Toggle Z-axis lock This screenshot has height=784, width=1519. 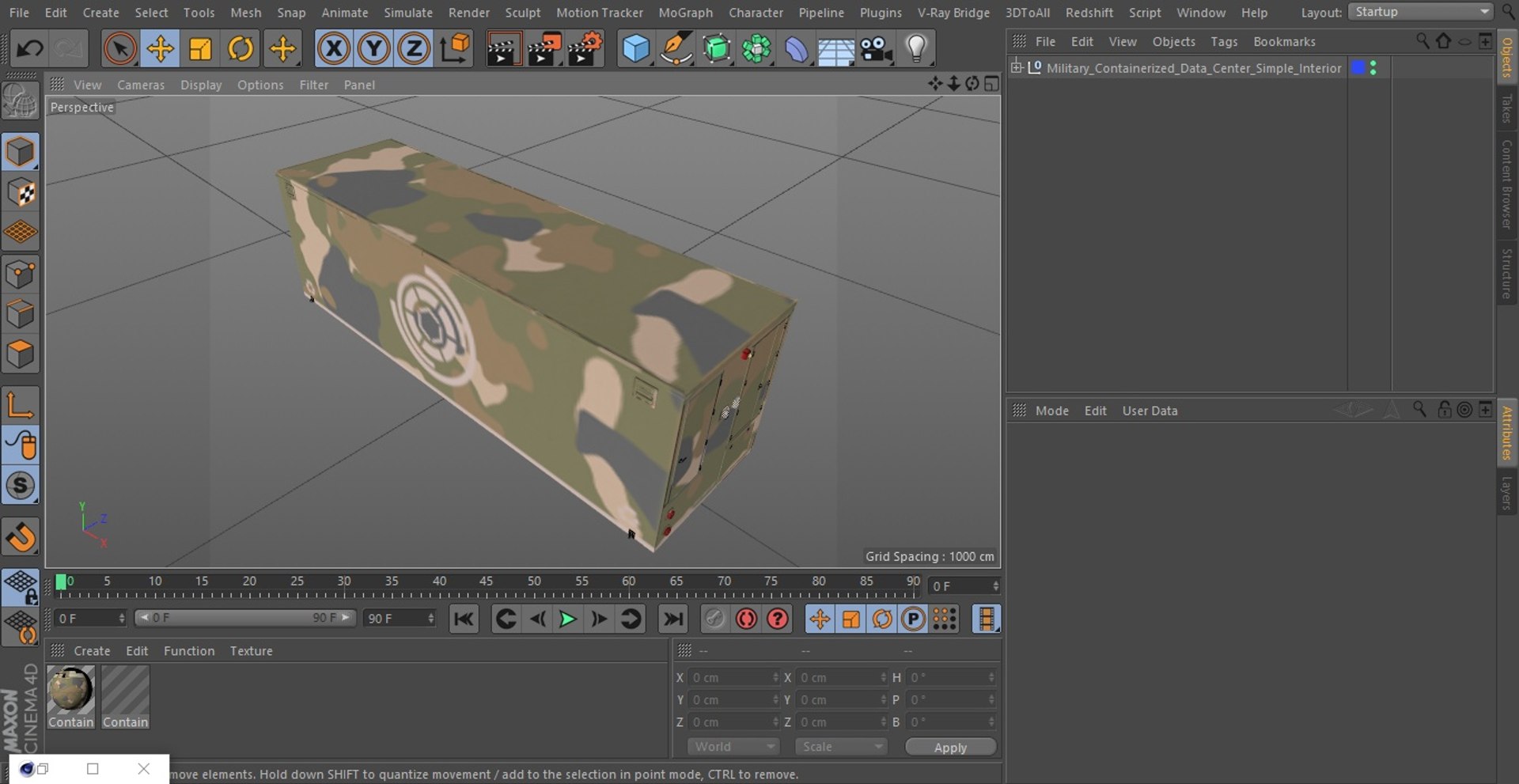pos(413,49)
